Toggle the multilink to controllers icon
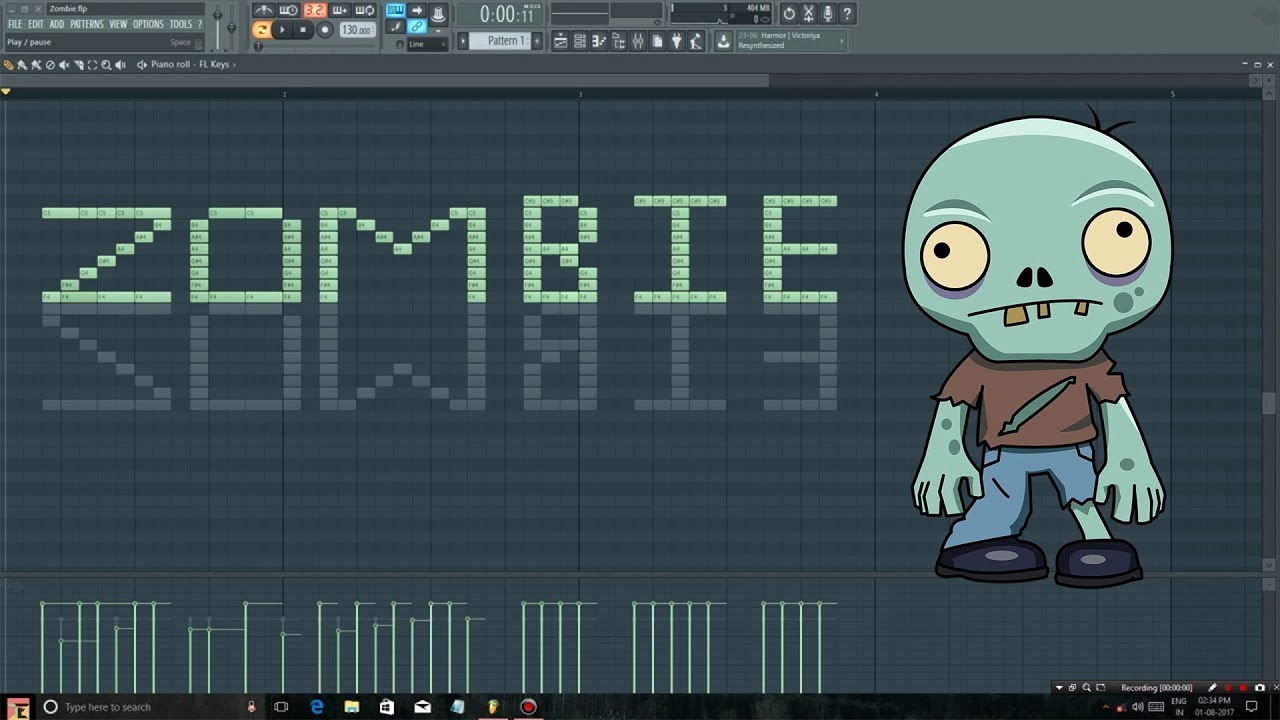Viewport: 1280px width, 720px height. [417, 27]
